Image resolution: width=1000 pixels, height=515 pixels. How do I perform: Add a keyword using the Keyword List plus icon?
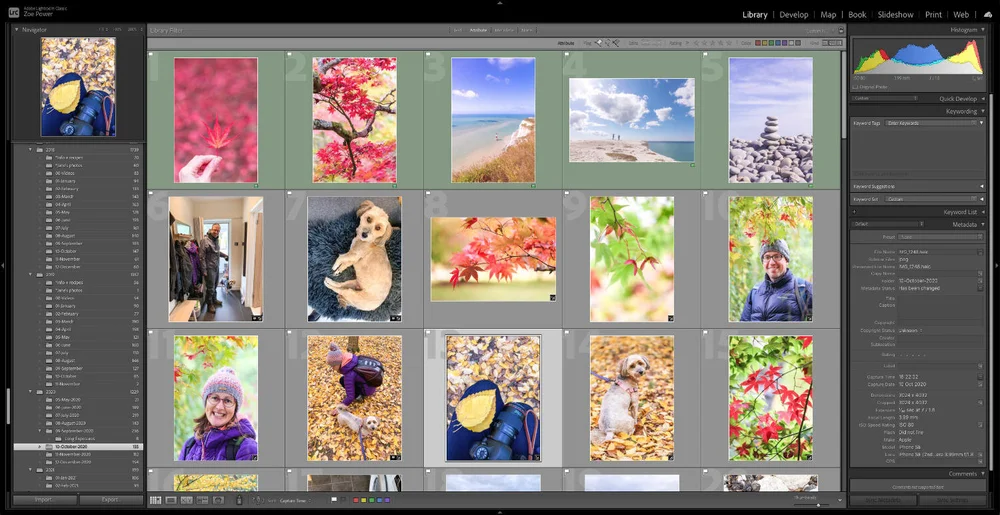point(855,212)
